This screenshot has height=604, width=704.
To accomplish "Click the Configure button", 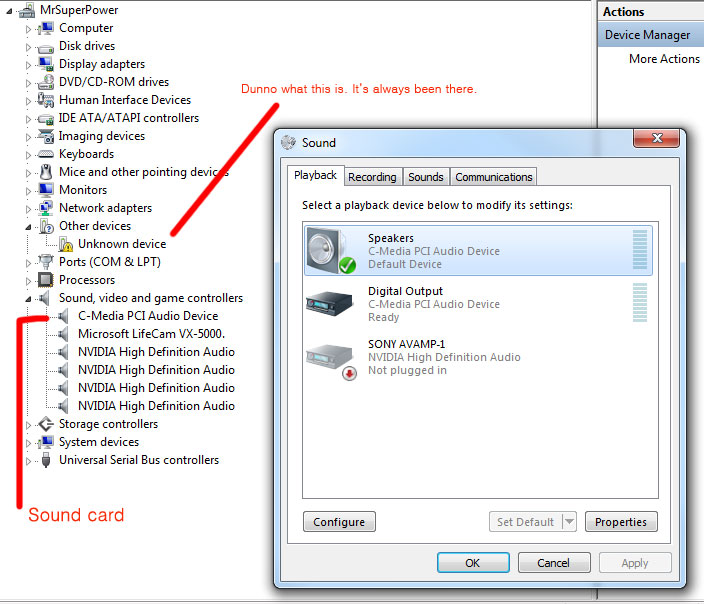I will click(339, 522).
